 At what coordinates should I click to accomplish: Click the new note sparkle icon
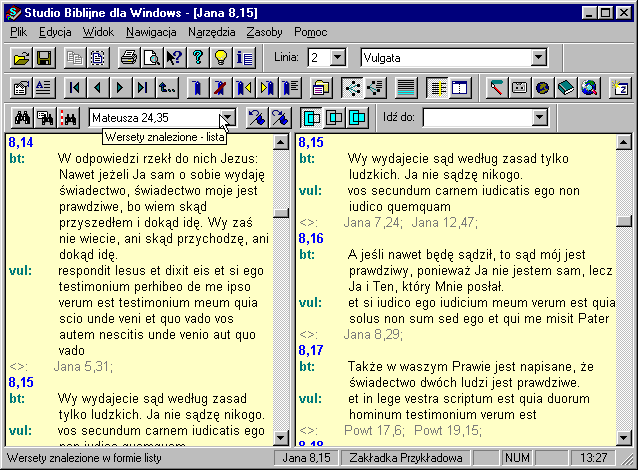click(x=620, y=87)
